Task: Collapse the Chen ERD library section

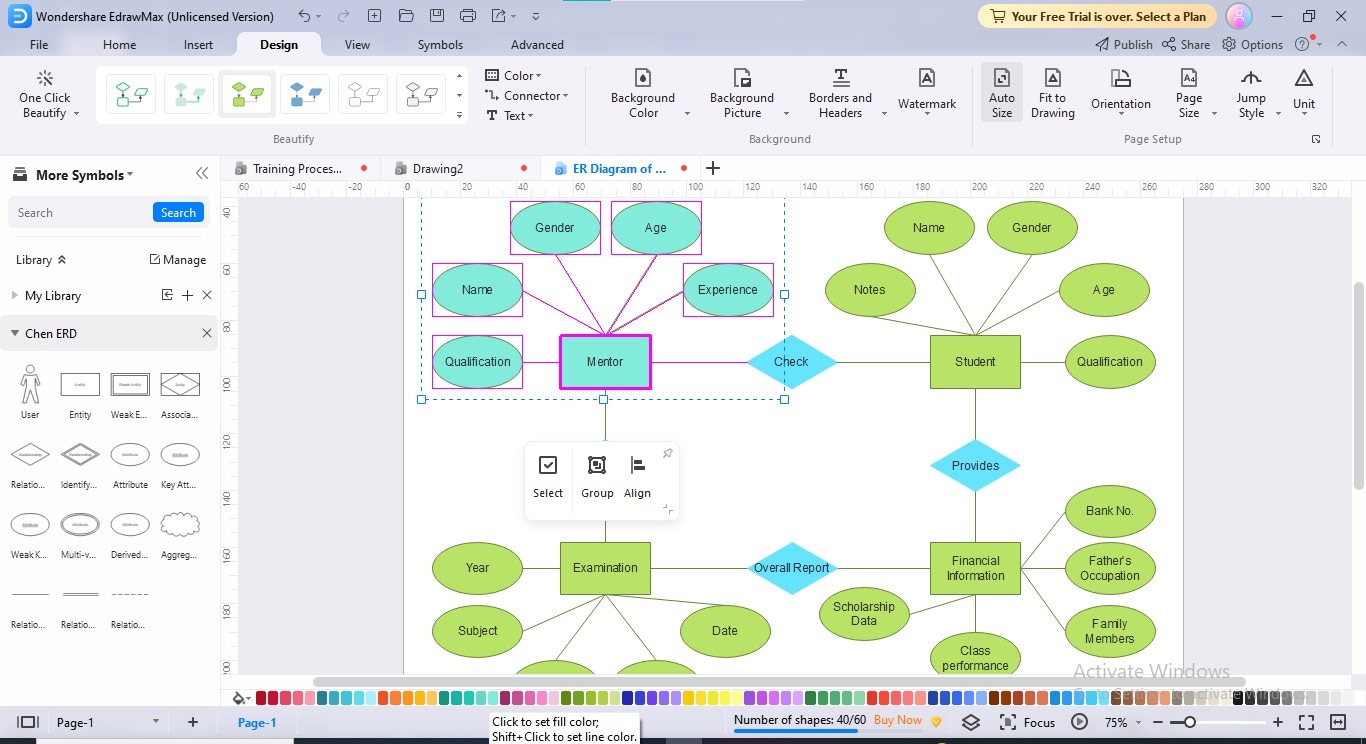Action: click(x=15, y=333)
